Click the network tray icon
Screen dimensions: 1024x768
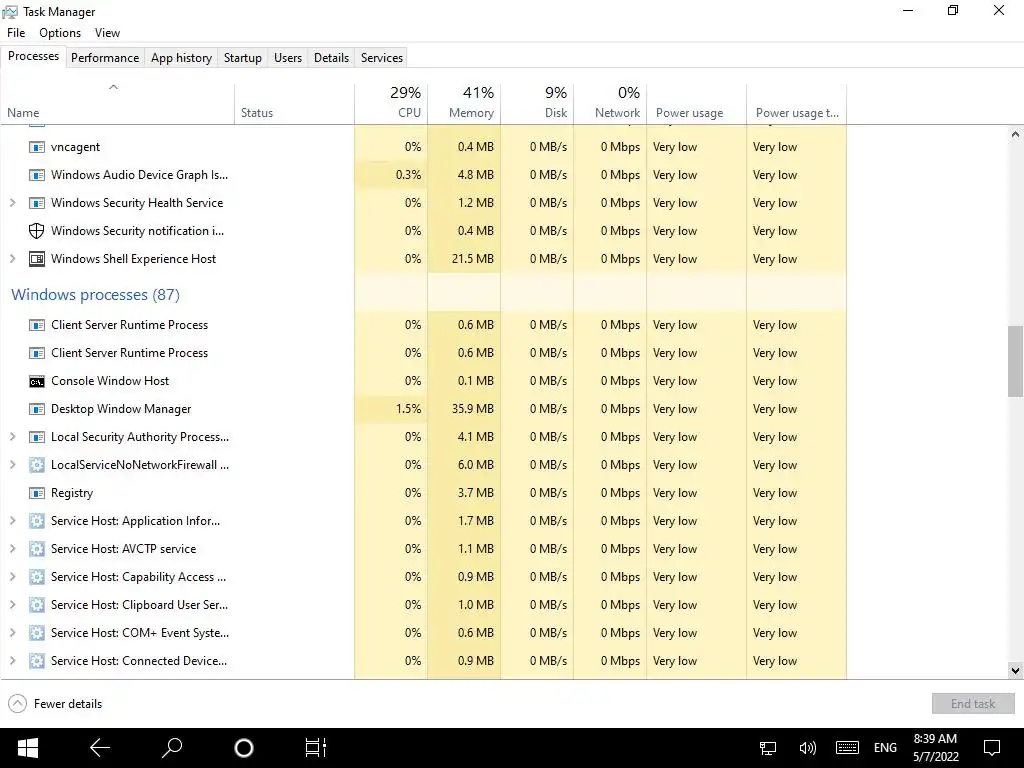[768, 748]
